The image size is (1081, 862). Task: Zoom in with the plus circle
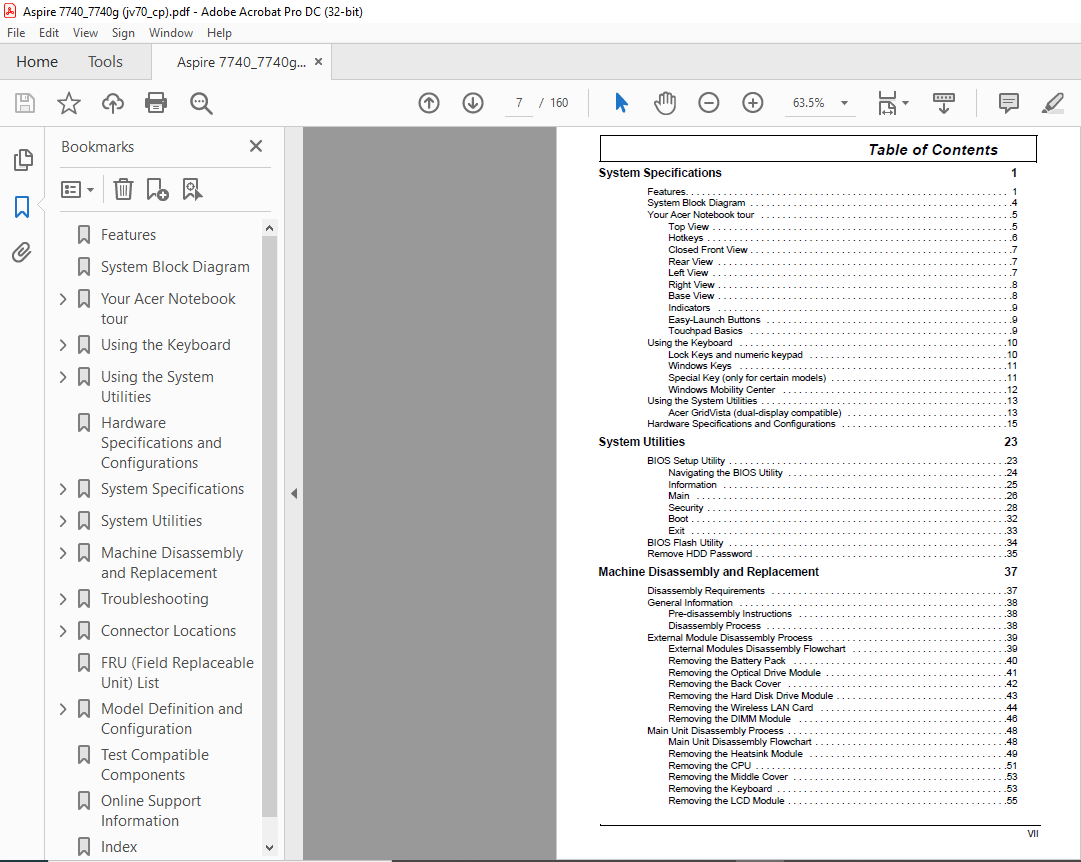click(753, 103)
